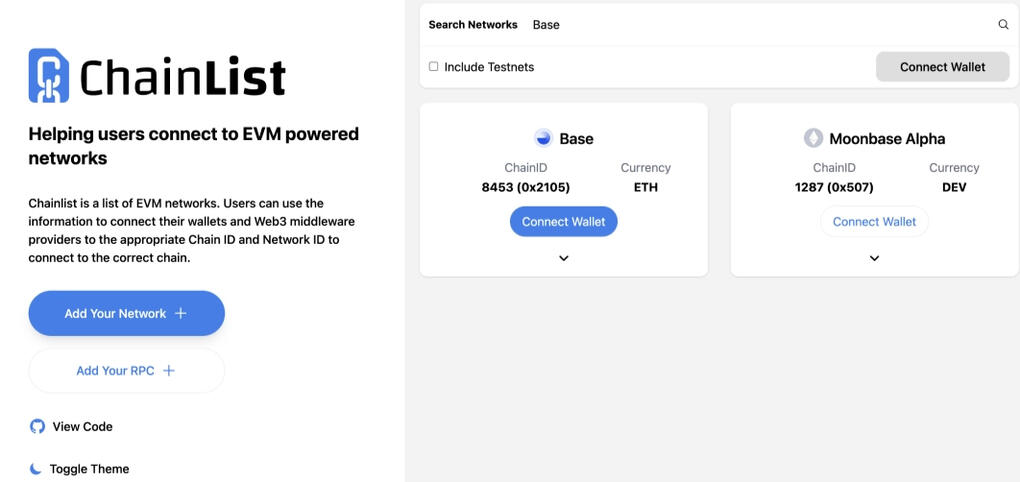Click the Moonbase Alpha logo icon
The image size is (1020, 482).
(814, 139)
